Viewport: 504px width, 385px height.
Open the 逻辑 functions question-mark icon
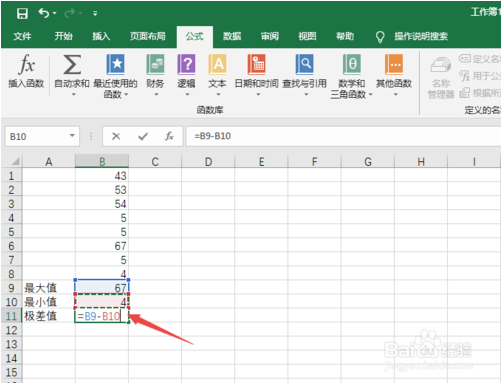click(x=186, y=64)
